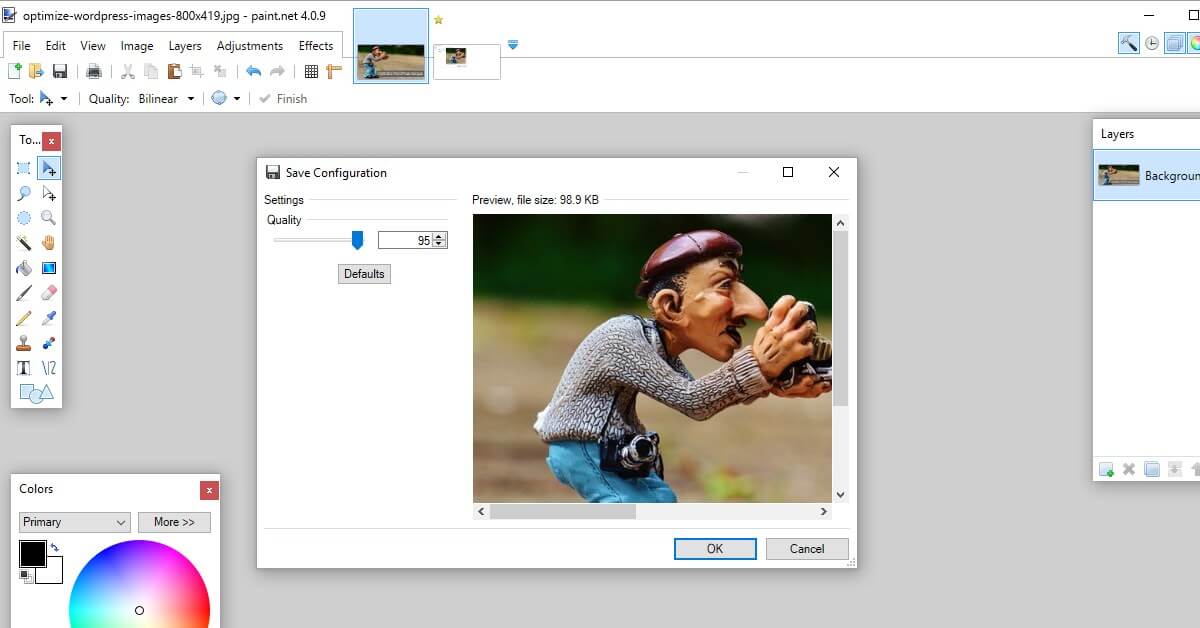Increase Quality value with spinner up arrow
The width and height of the screenshot is (1200, 628).
coord(440,237)
